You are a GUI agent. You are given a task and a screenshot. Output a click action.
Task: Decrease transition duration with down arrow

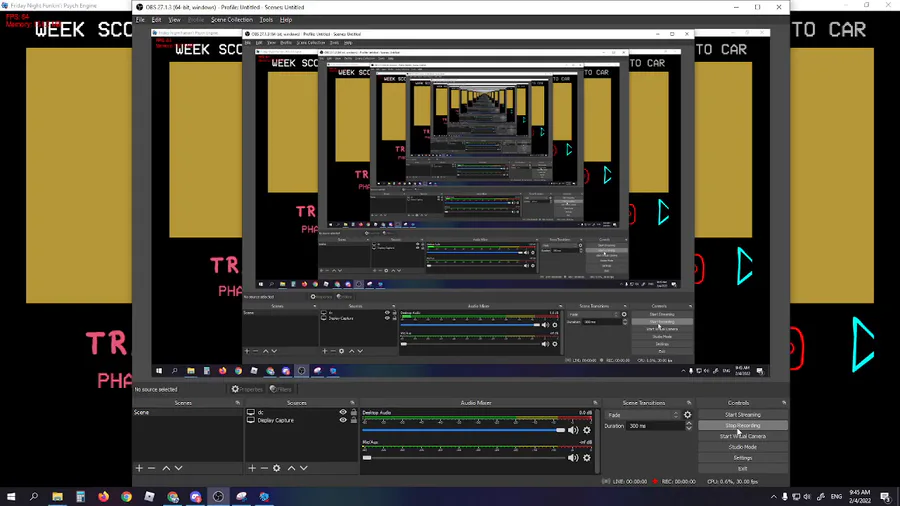(689, 429)
